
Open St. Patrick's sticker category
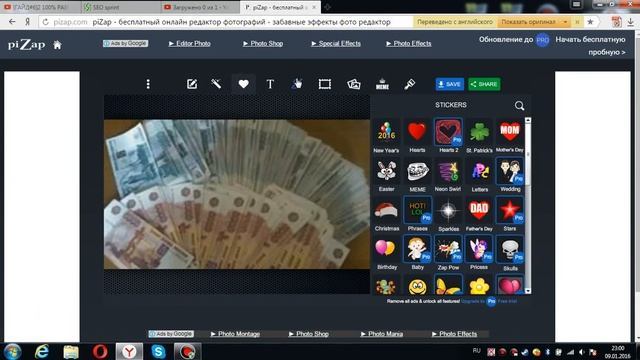pyautogui.click(x=479, y=136)
